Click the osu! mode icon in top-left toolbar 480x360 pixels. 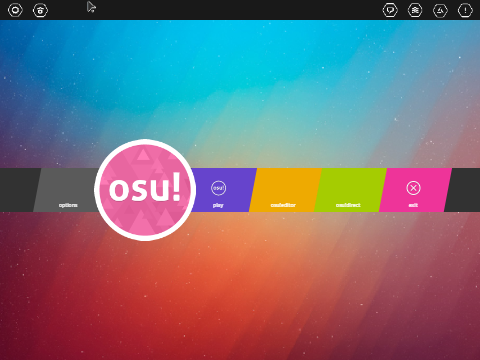[x=15, y=10]
